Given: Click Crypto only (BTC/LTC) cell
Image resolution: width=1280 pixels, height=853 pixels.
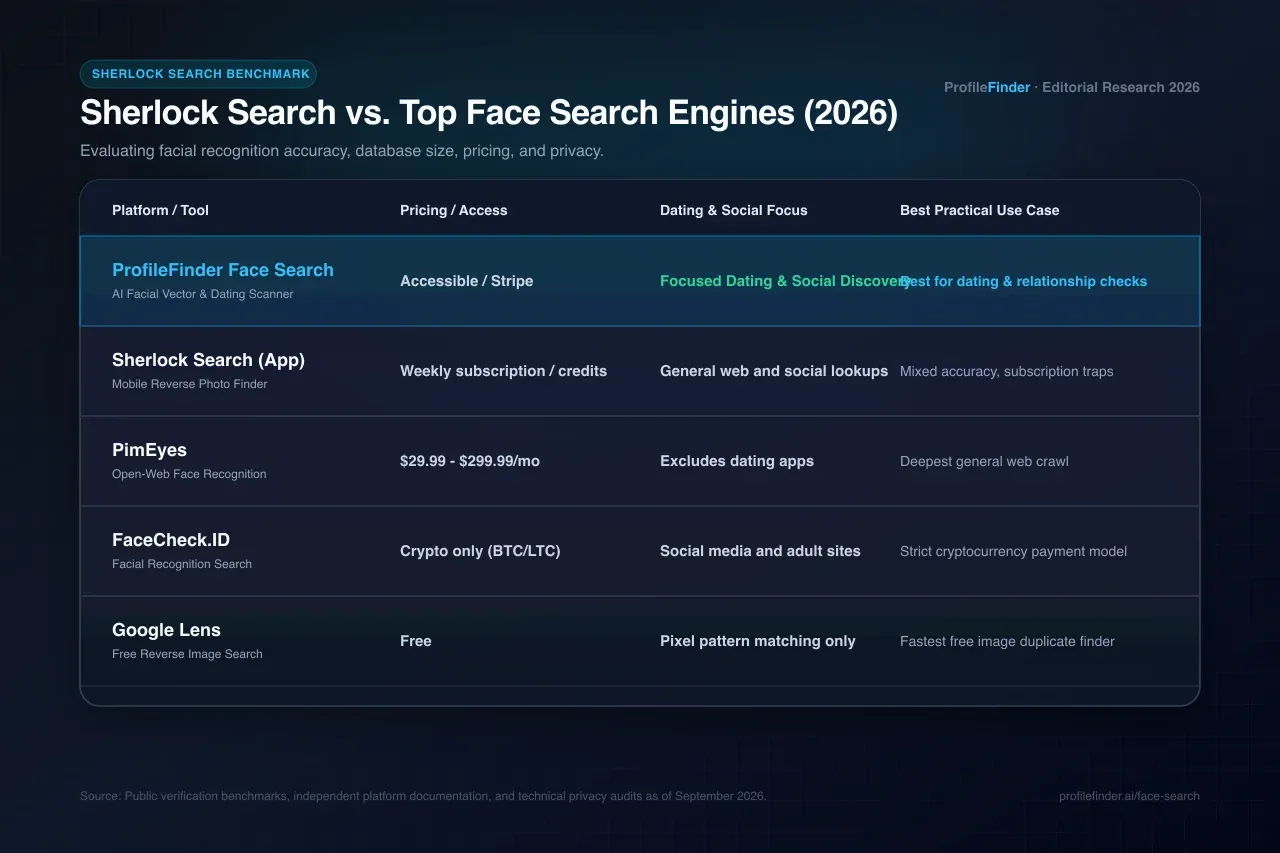Looking at the screenshot, I should [480, 551].
